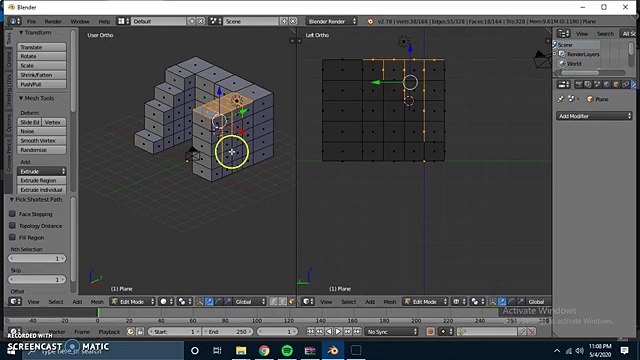The image size is (640, 360).
Task: Jump to last frame in timeline
Action: pyautogui.click(x=357, y=331)
